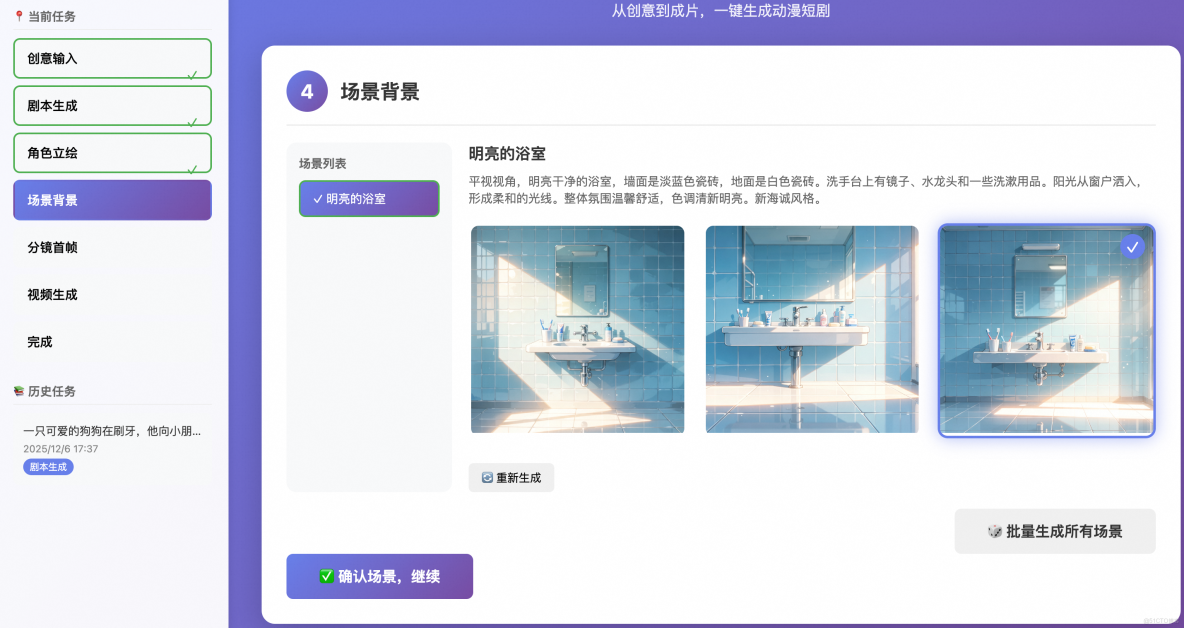Select the first bathroom scene image
This screenshot has width=1184, height=628.
point(577,329)
